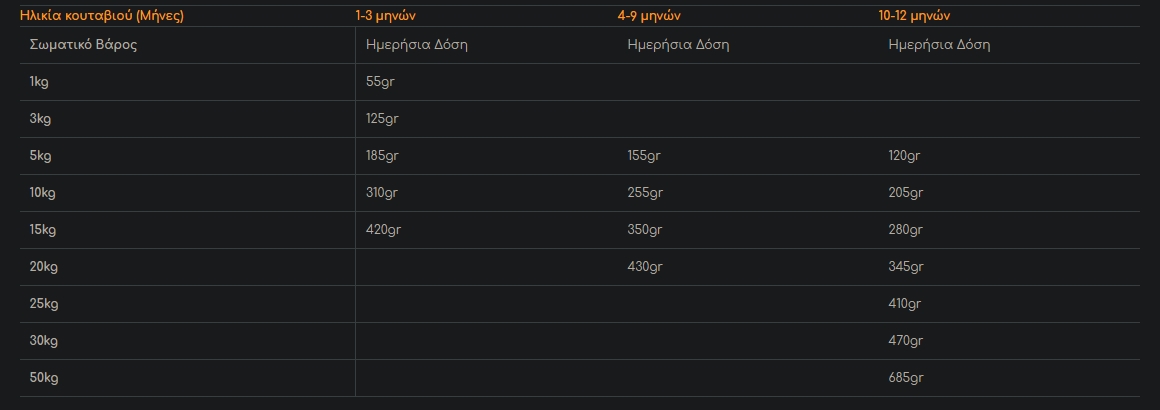Screen dimensions: 1160x410
Task: Click the 155gr dose value
Action: (x=644, y=156)
